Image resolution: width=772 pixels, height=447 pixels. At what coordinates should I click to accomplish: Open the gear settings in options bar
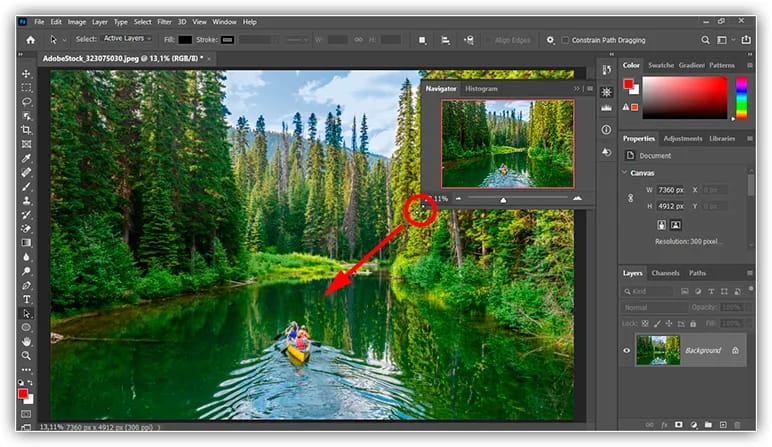[x=550, y=40]
